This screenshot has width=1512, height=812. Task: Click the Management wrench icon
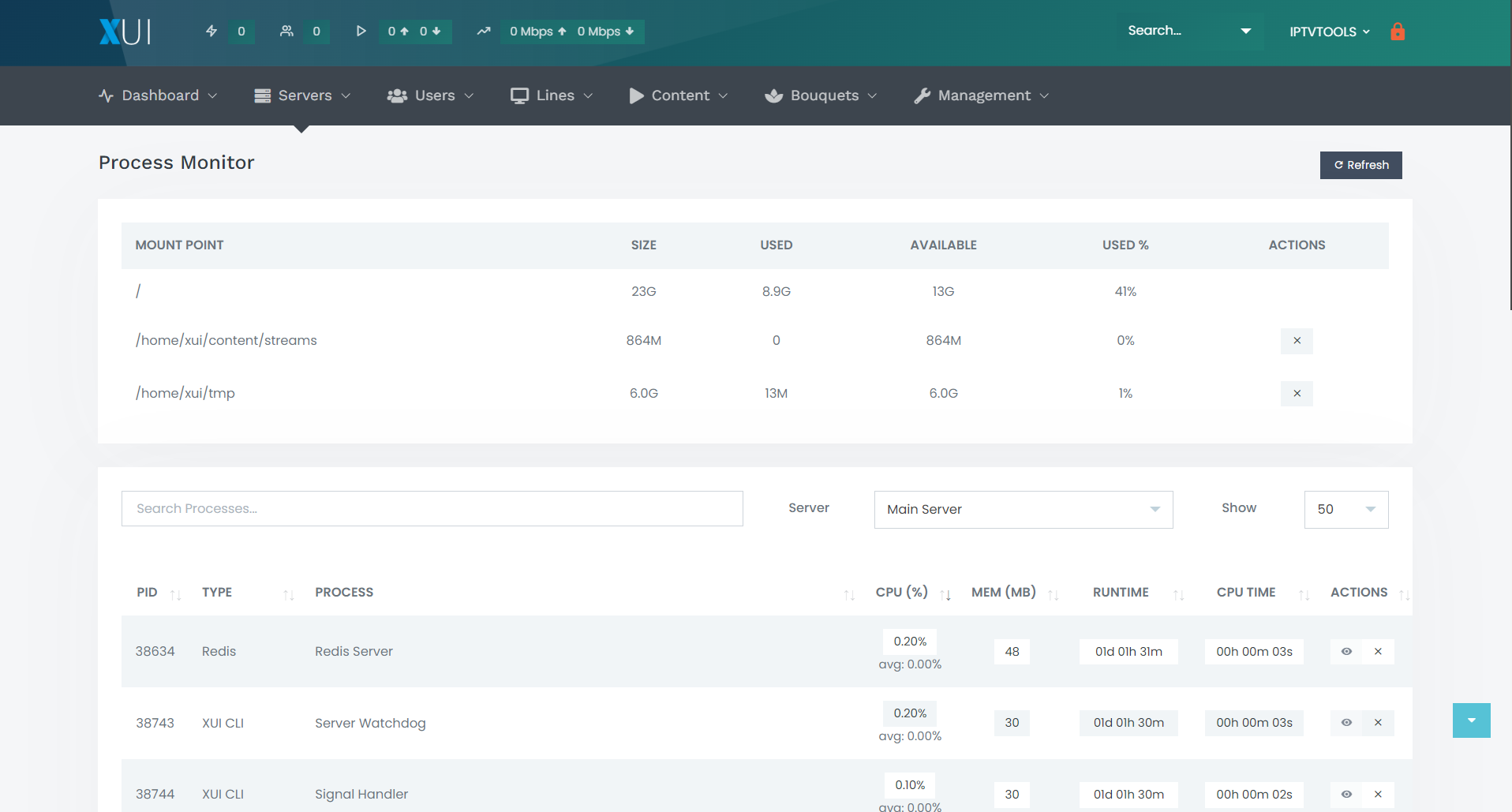(922, 95)
